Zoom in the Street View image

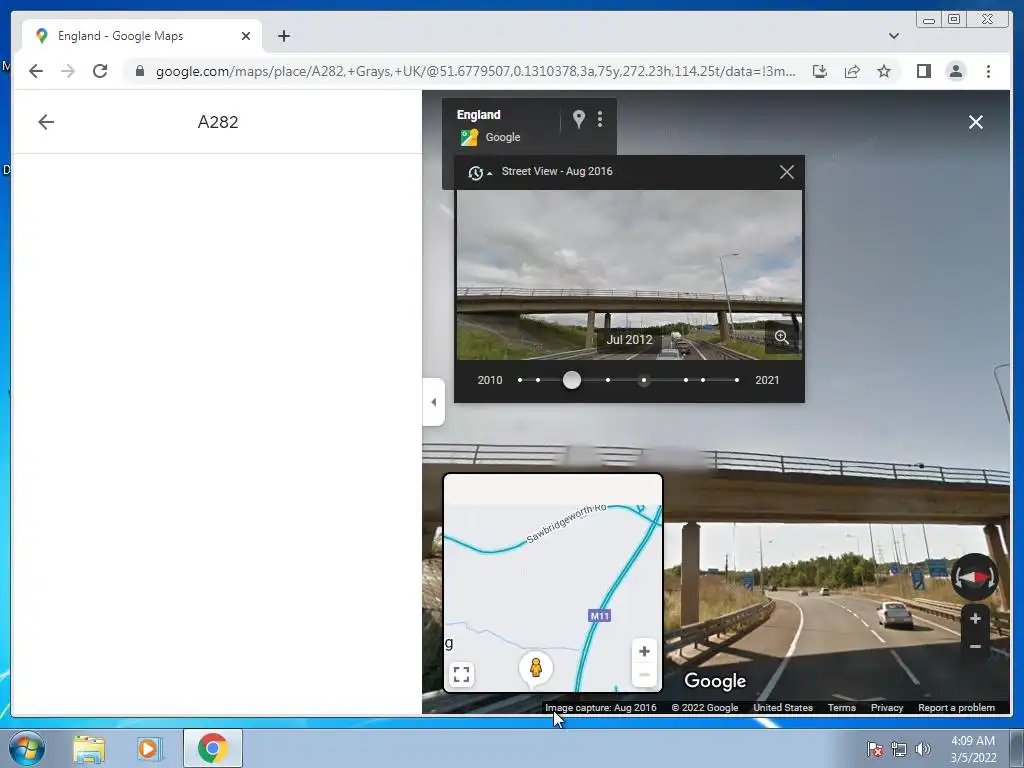point(975,618)
